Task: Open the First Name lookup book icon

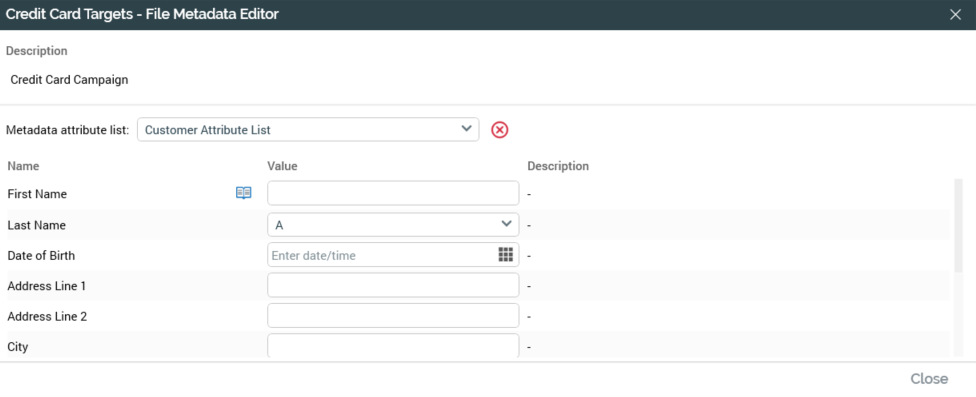Action: pyautogui.click(x=243, y=194)
